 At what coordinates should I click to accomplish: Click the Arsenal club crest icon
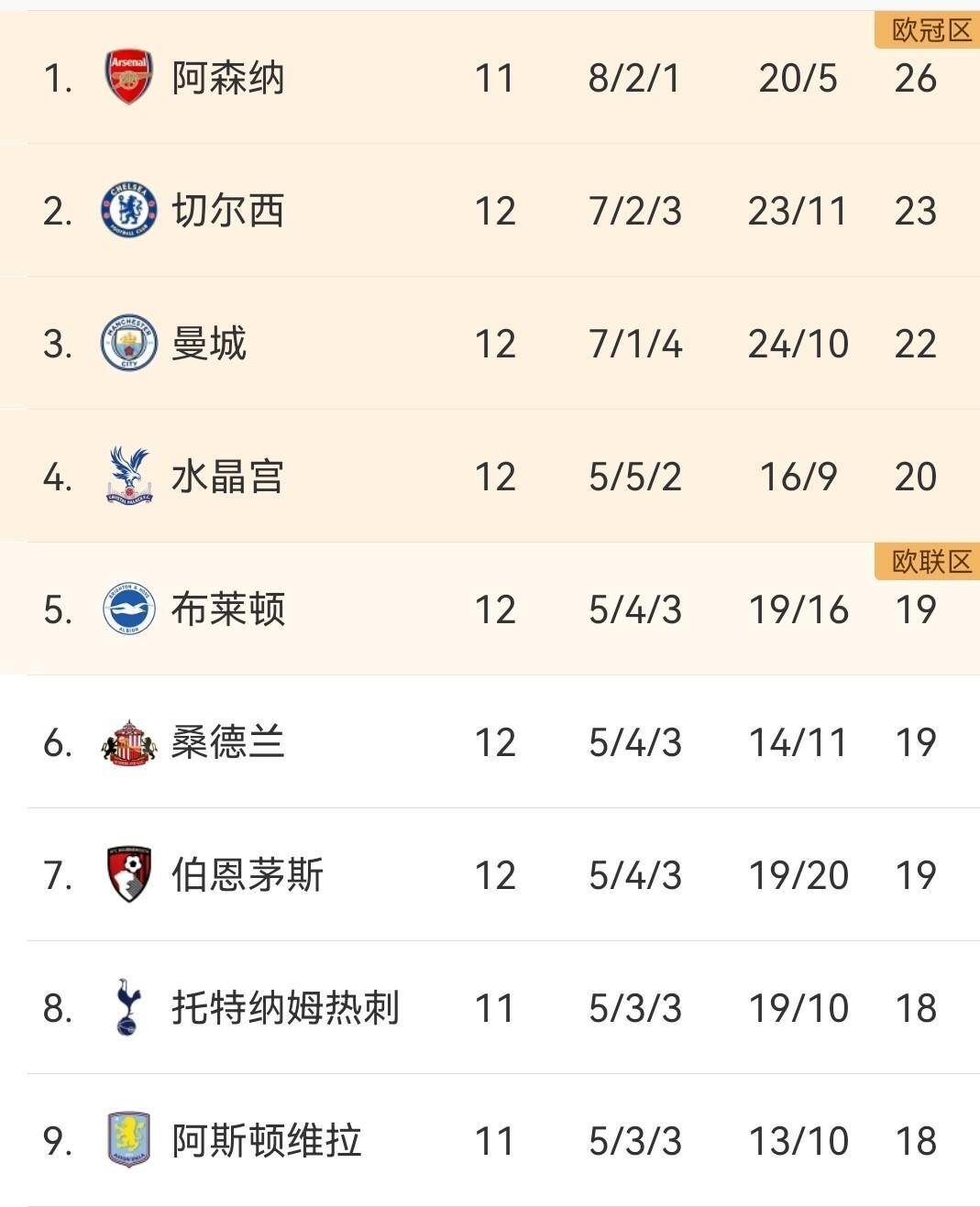point(128,77)
